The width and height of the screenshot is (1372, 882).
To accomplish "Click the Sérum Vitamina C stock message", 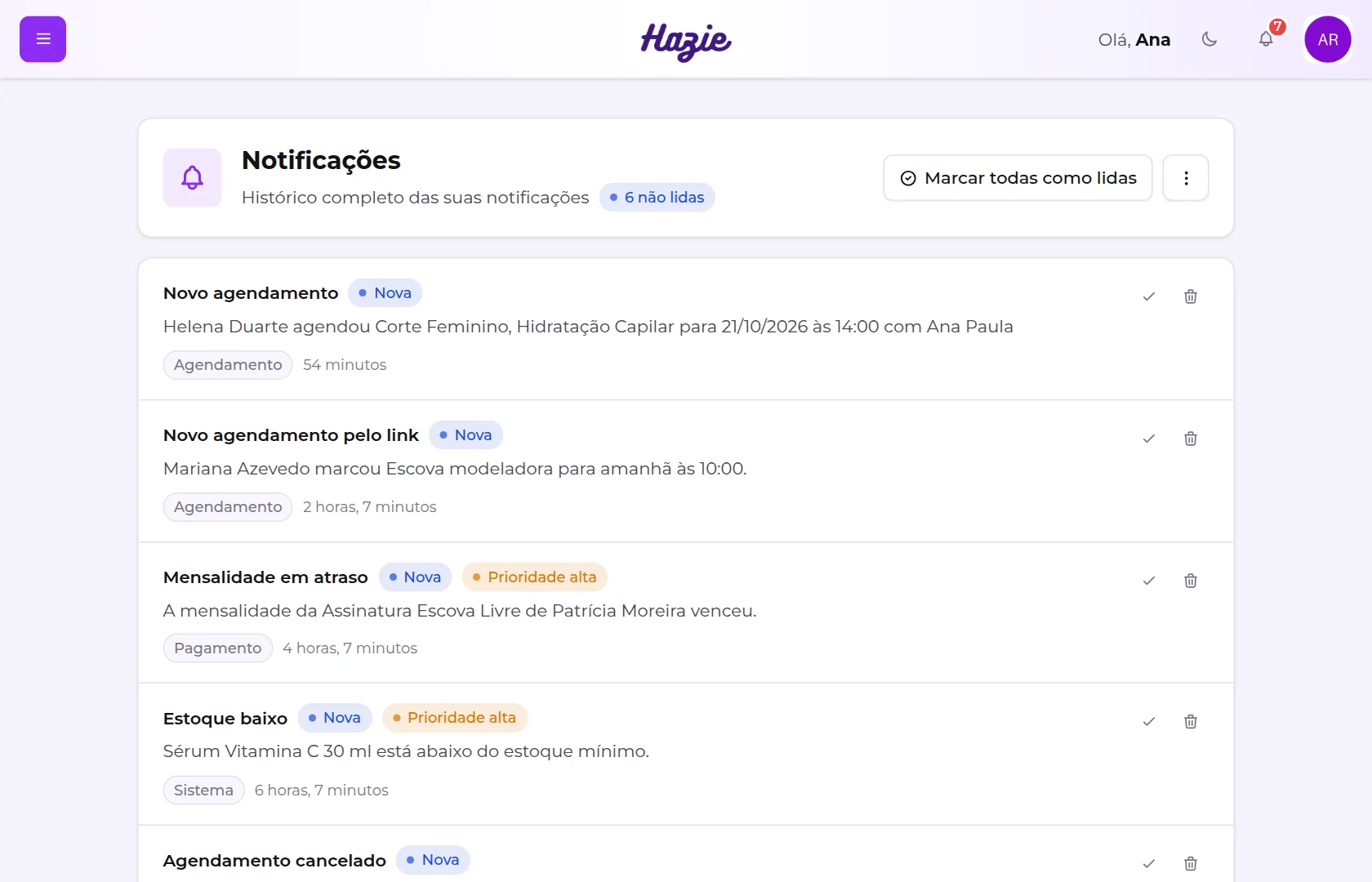I will (406, 751).
